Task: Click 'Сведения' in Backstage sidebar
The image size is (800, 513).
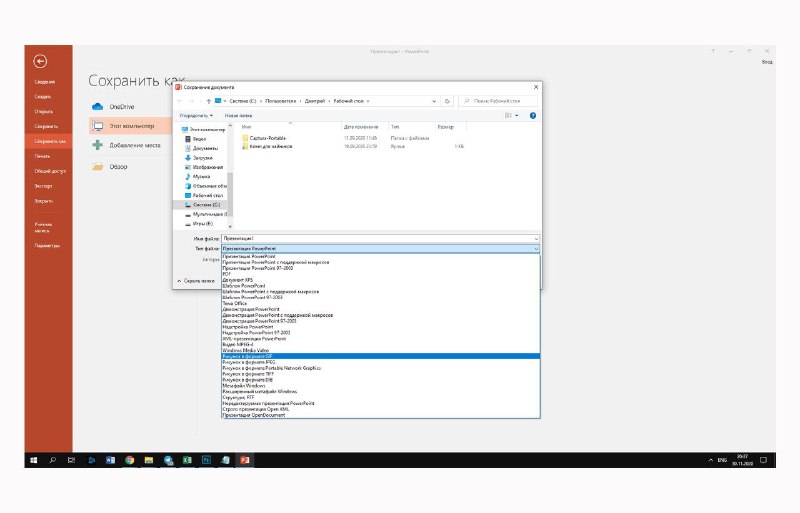Action: coord(44,82)
